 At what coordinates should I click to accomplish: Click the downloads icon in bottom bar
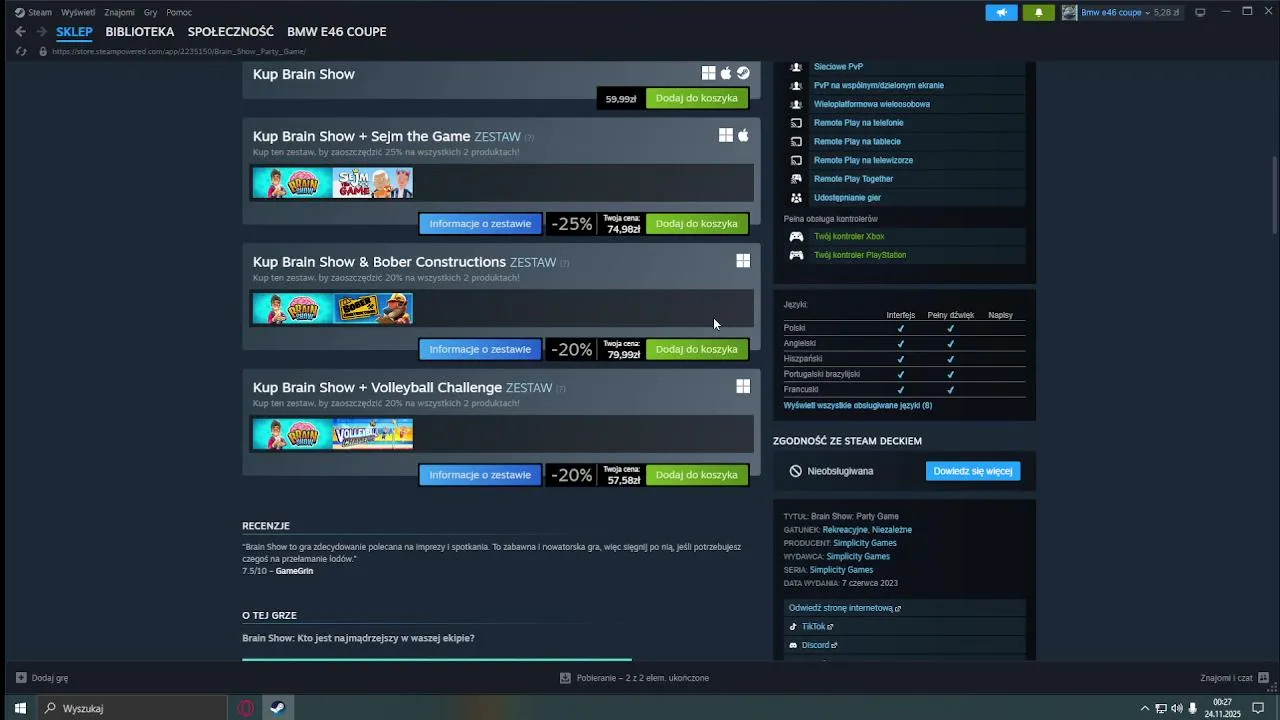click(565, 678)
